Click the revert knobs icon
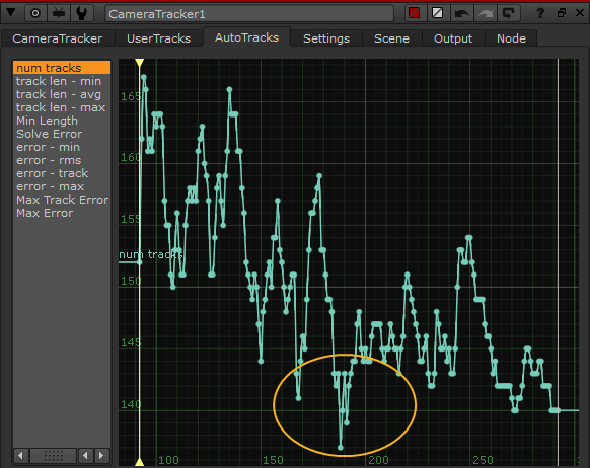Screen dimensions: 590x468 pyautogui.click(x=509, y=14)
